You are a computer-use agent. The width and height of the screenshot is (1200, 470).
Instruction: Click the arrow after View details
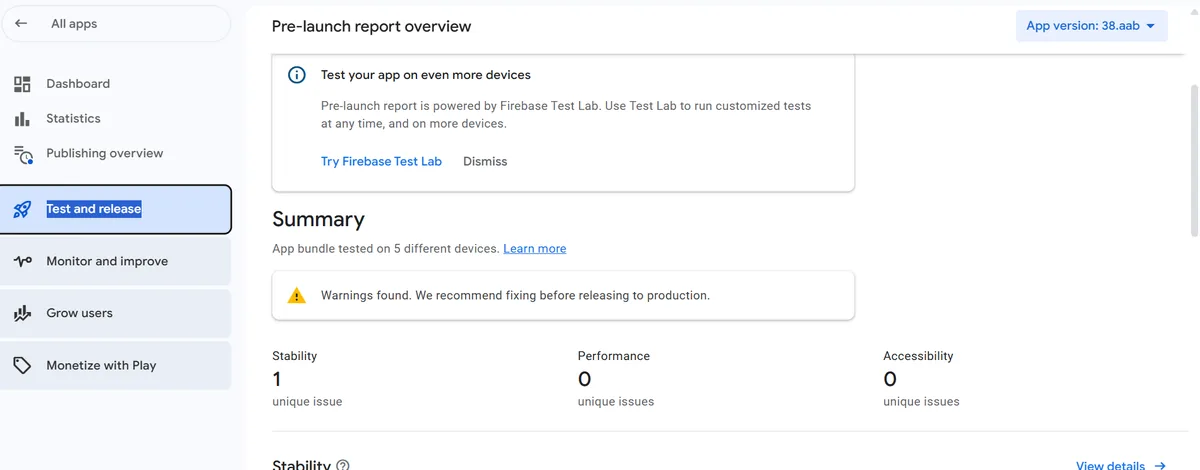tap(1160, 466)
